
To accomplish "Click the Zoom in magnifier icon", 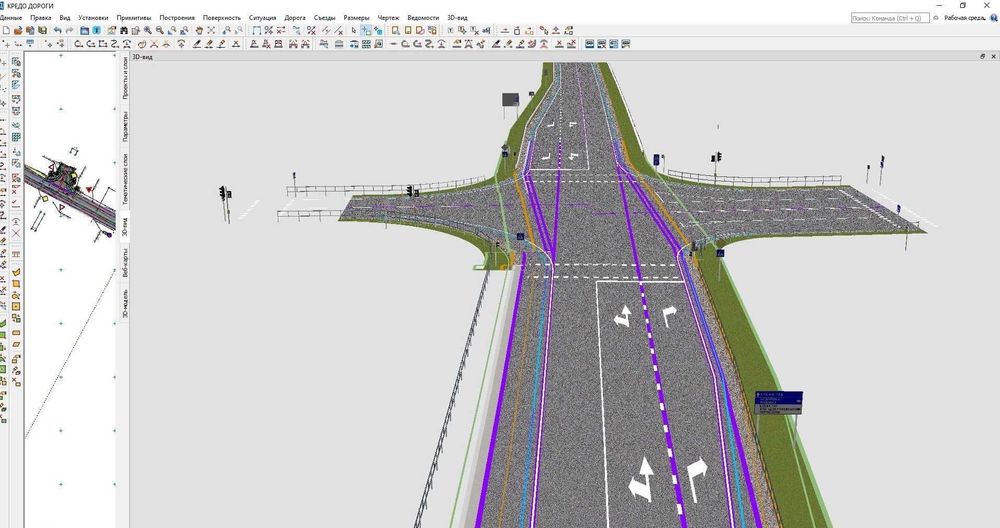I will [147, 30].
